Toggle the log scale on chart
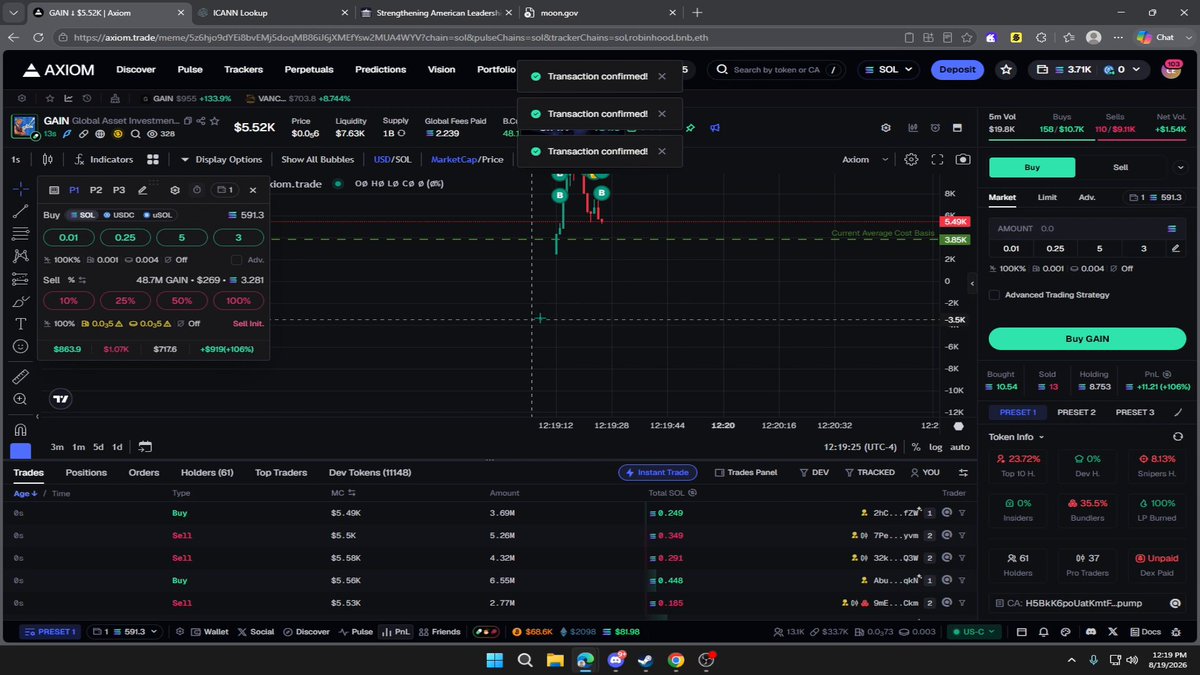The height and width of the screenshot is (675, 1200). pos(935,447)
